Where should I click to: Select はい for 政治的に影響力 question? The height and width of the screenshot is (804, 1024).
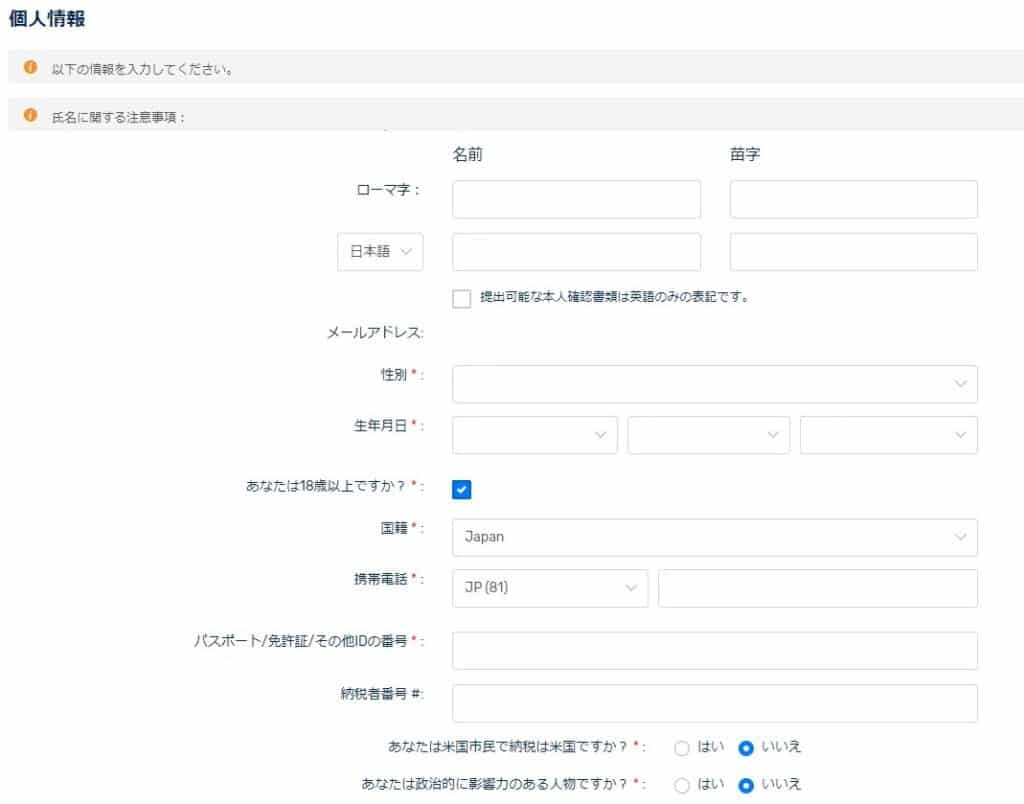click(x=682, y=785)
